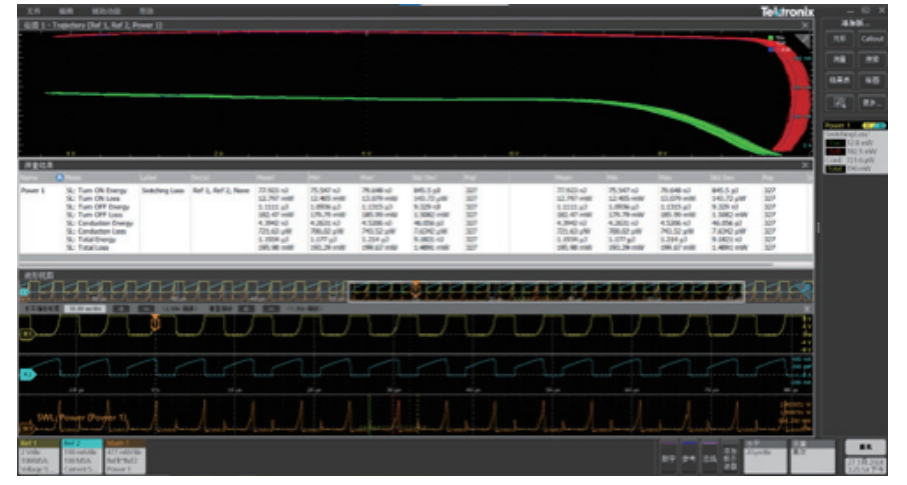
Task: Expand the Name column filter in results table
Action: pos(60,177)
